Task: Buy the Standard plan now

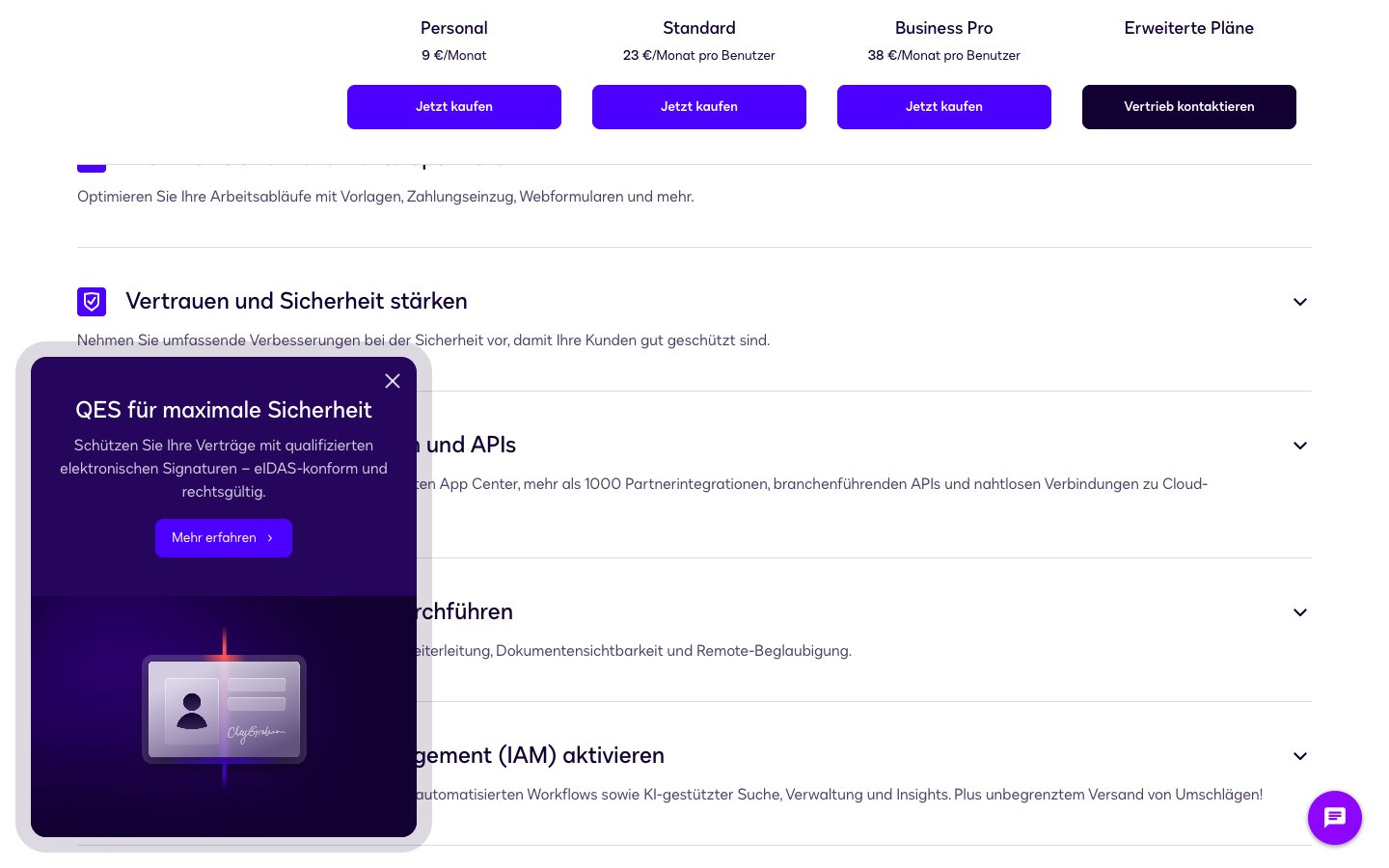Action: point(699,107)
